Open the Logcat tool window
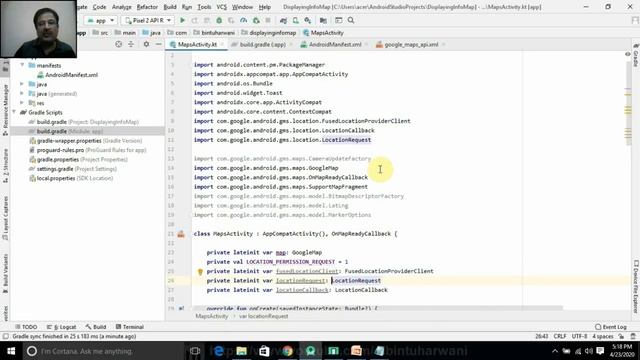This screenshot has width=640, height=360. click(62, 327)
